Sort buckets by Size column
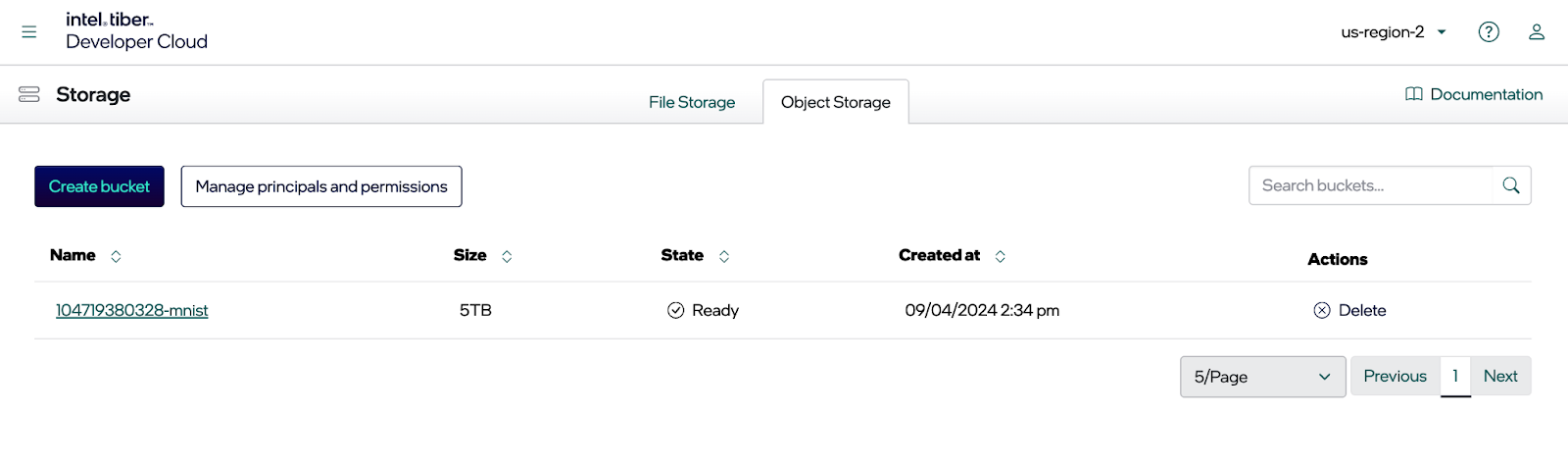1568x466 pixels. pos(507,256)
